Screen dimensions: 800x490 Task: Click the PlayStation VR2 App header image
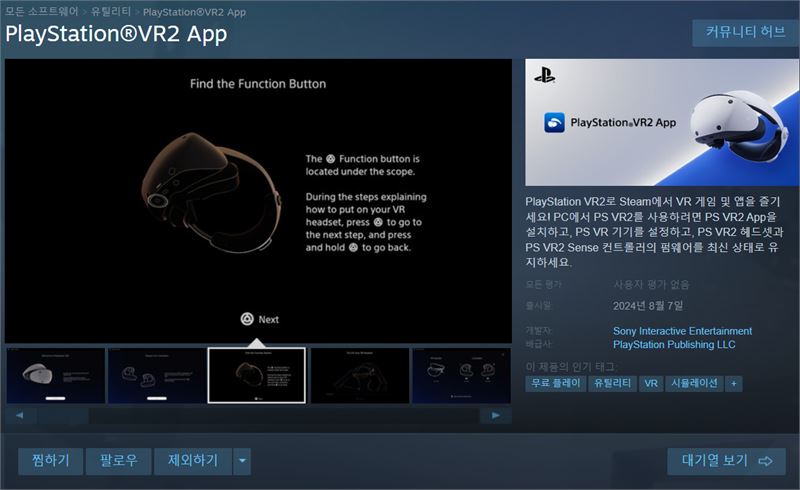662,122
